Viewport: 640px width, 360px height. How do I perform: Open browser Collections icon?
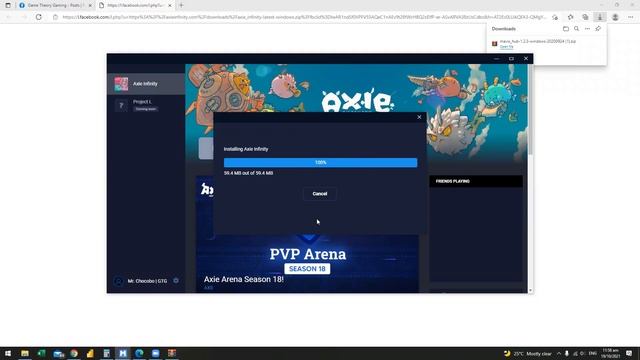coord(585,17)
